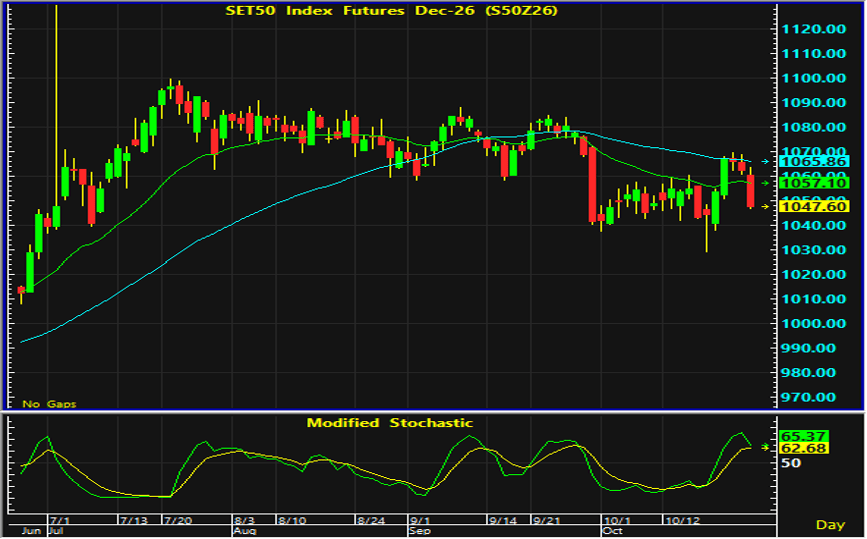The image size is (867, 539).
Task: Click the yellow 1047.60 last price label
Action: 813,206
